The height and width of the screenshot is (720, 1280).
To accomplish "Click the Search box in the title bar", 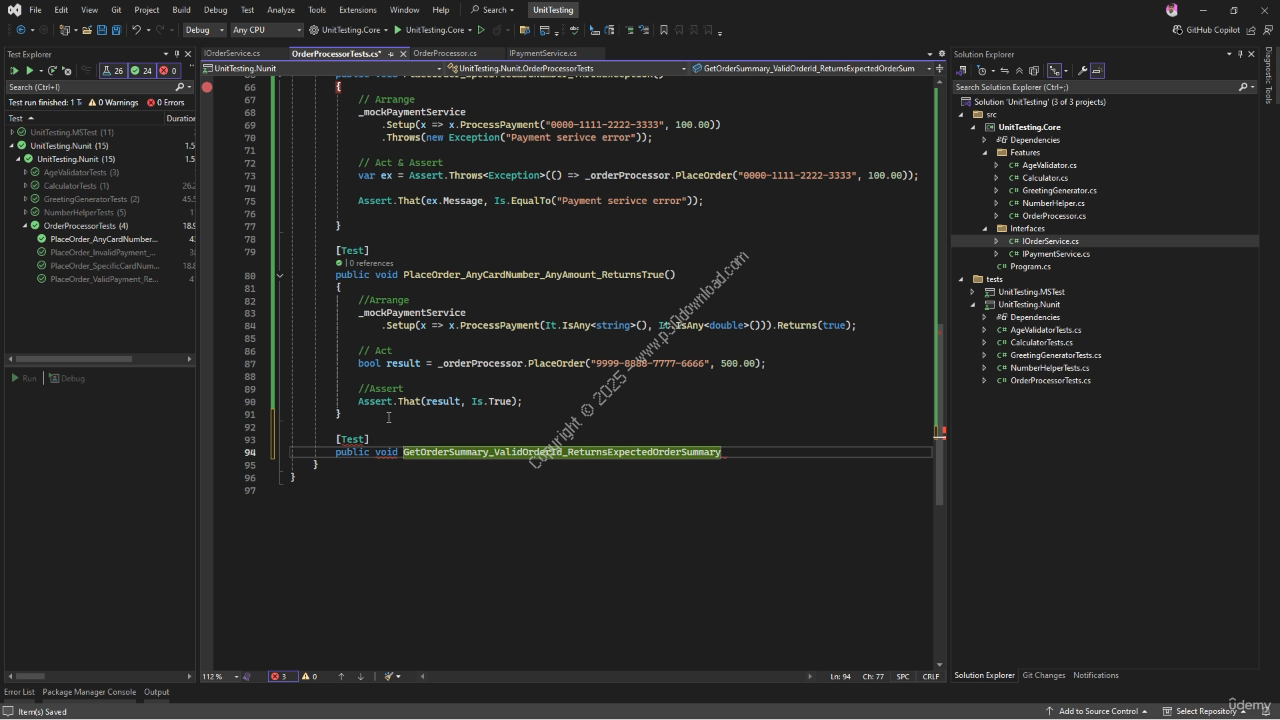I will pos(493,10).
